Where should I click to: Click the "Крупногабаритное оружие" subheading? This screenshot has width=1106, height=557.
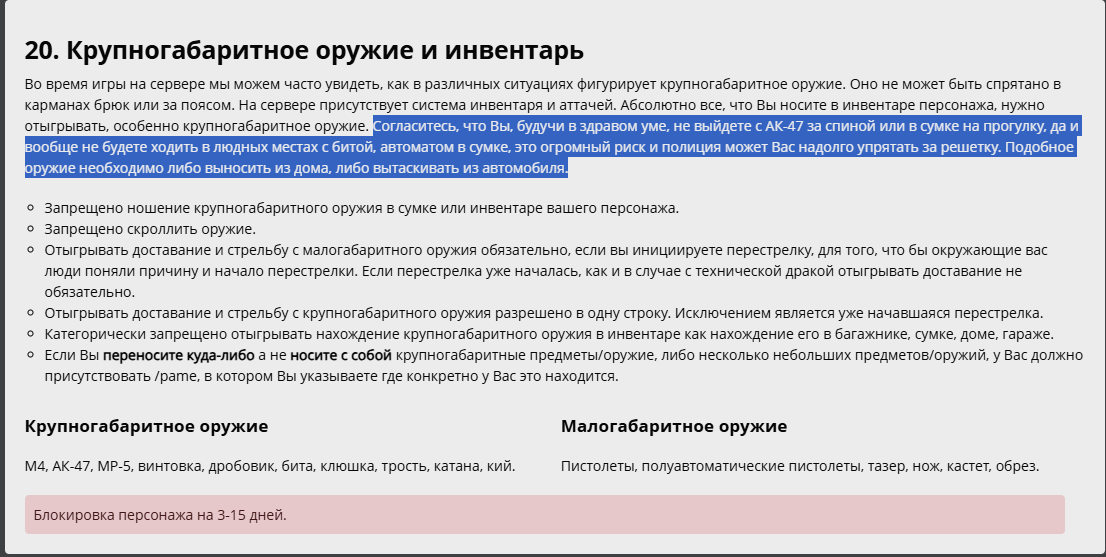146,427
